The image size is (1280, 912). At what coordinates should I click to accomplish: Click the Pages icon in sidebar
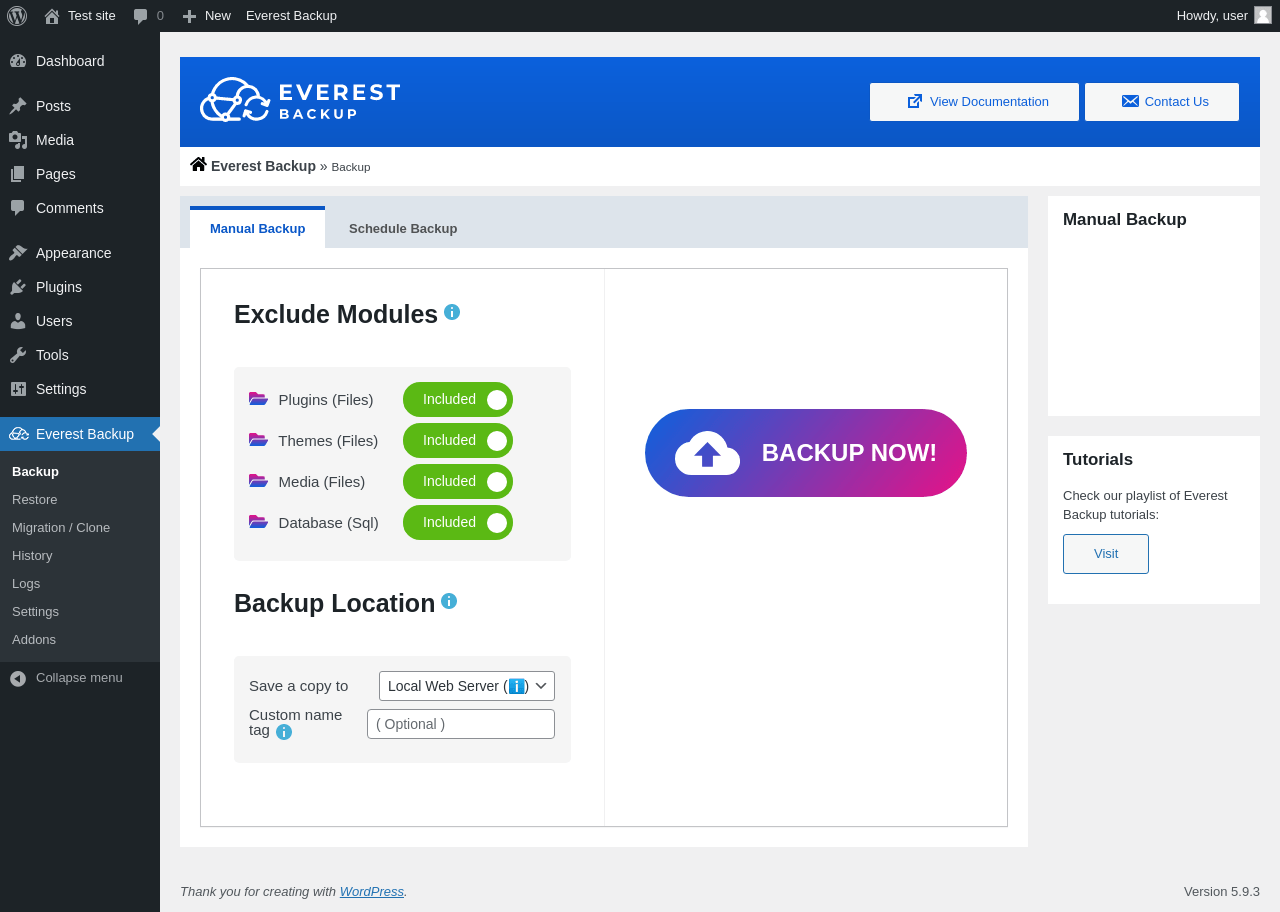(18, 174)
